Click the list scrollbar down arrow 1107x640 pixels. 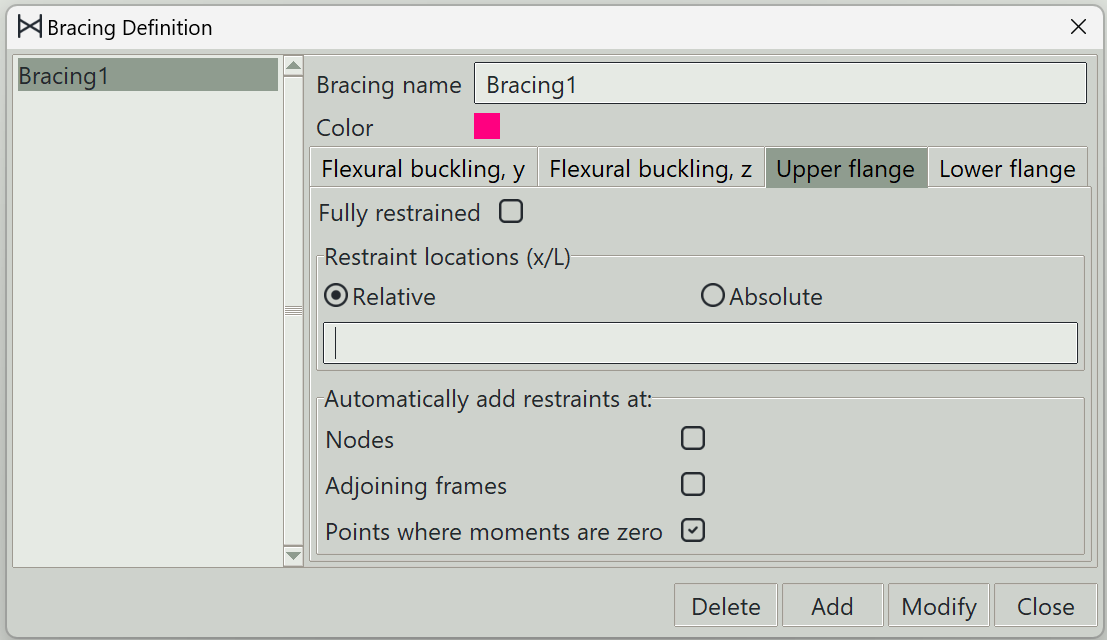pos(294,556)
